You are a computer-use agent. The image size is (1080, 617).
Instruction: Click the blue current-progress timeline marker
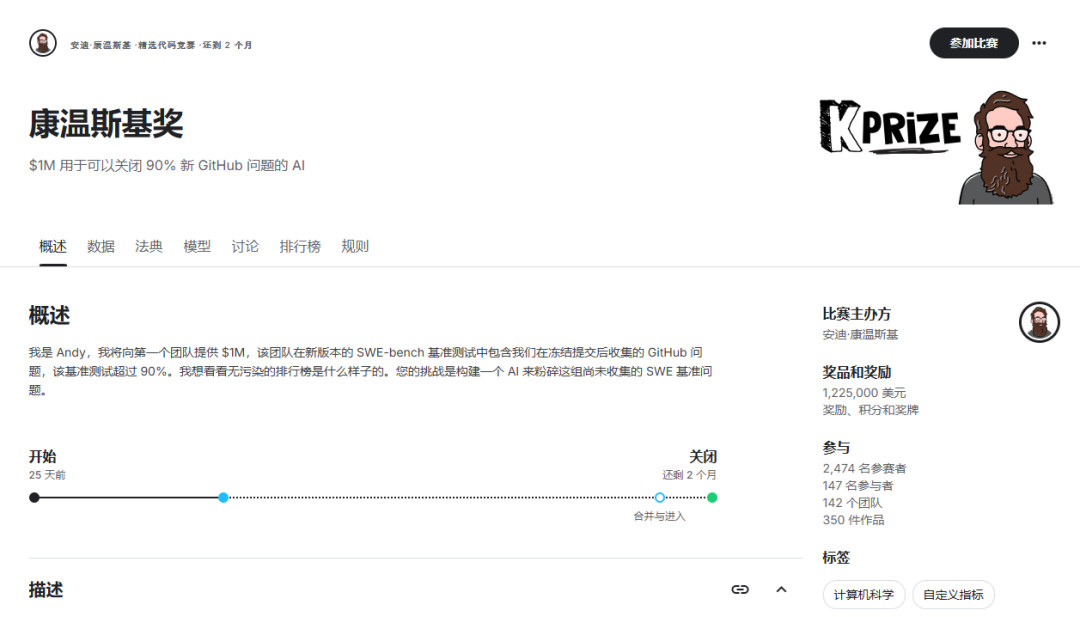[x=223, y=497]
